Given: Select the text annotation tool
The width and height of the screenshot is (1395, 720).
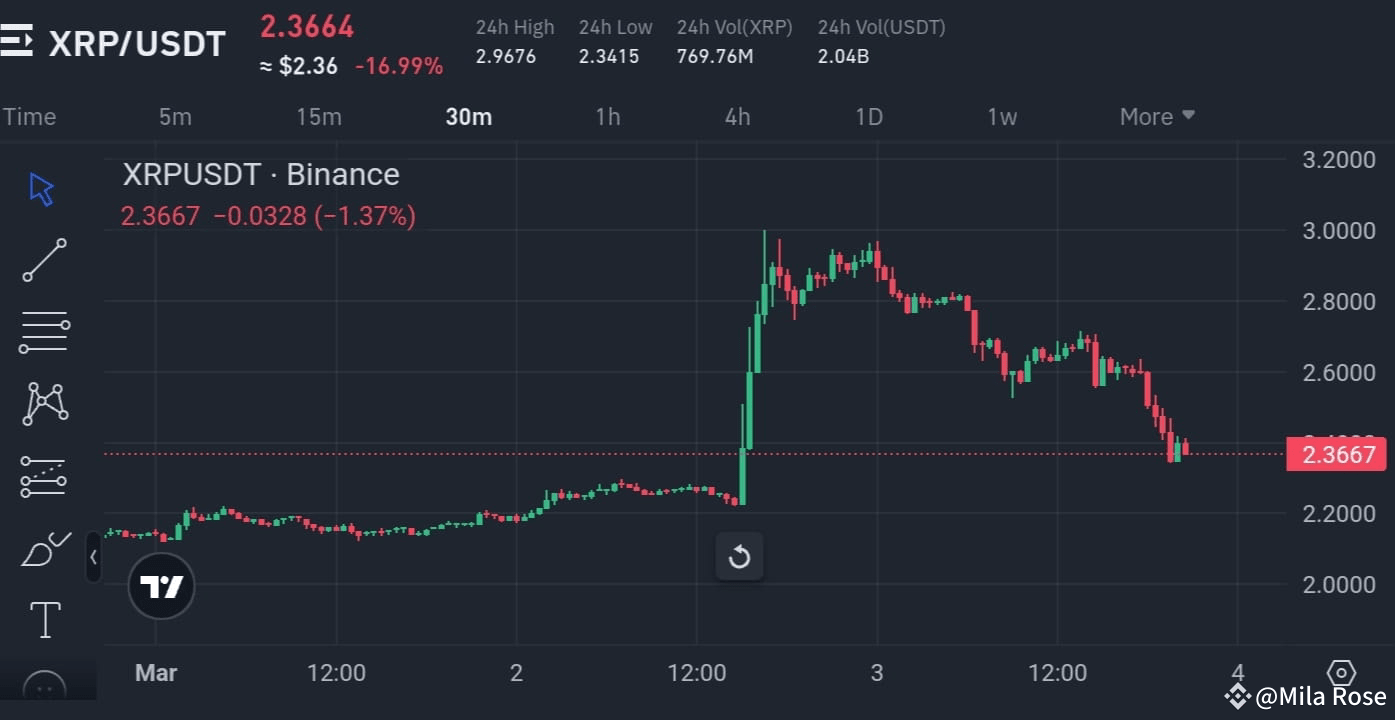Looking at the screenshot, I should click(x=44, y=619).
